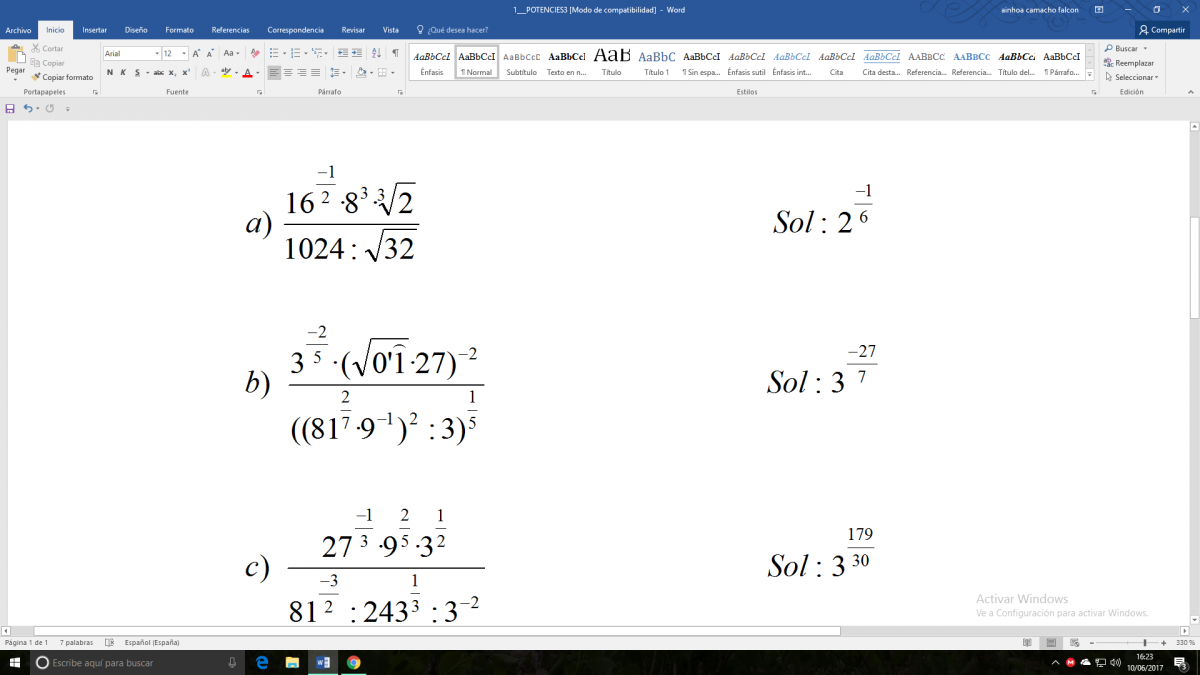Click the save icon in quick access toolbar
The width and height of the screenshot is (1200, 675).
(x=10, y=108)
